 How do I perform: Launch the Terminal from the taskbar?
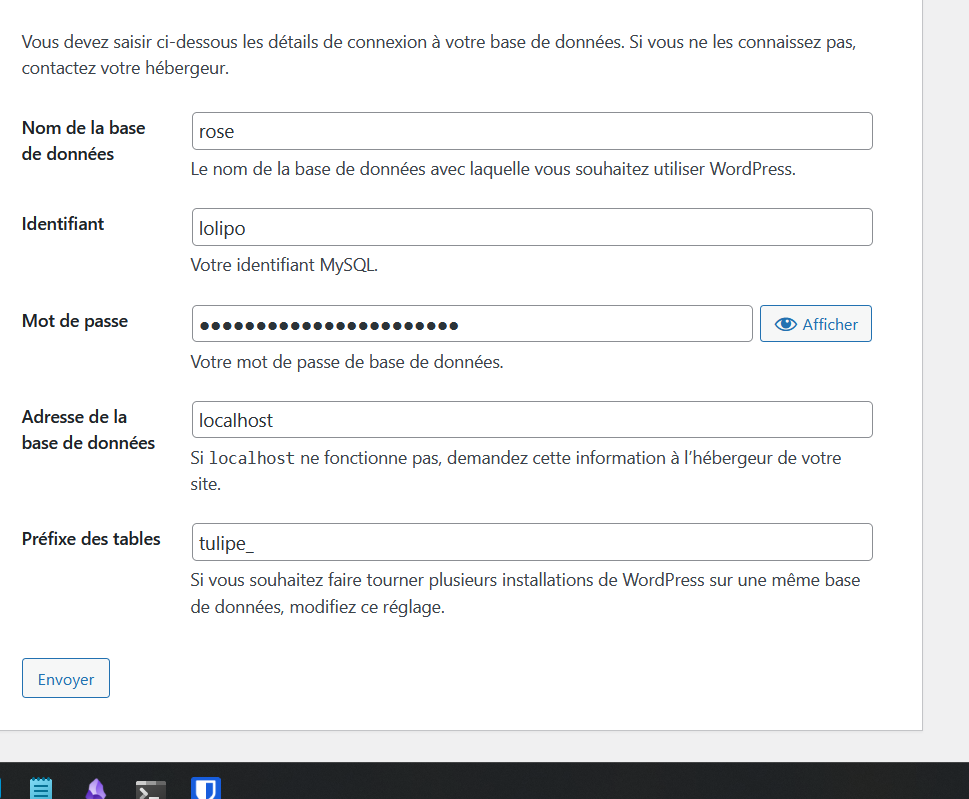point(151,790)
